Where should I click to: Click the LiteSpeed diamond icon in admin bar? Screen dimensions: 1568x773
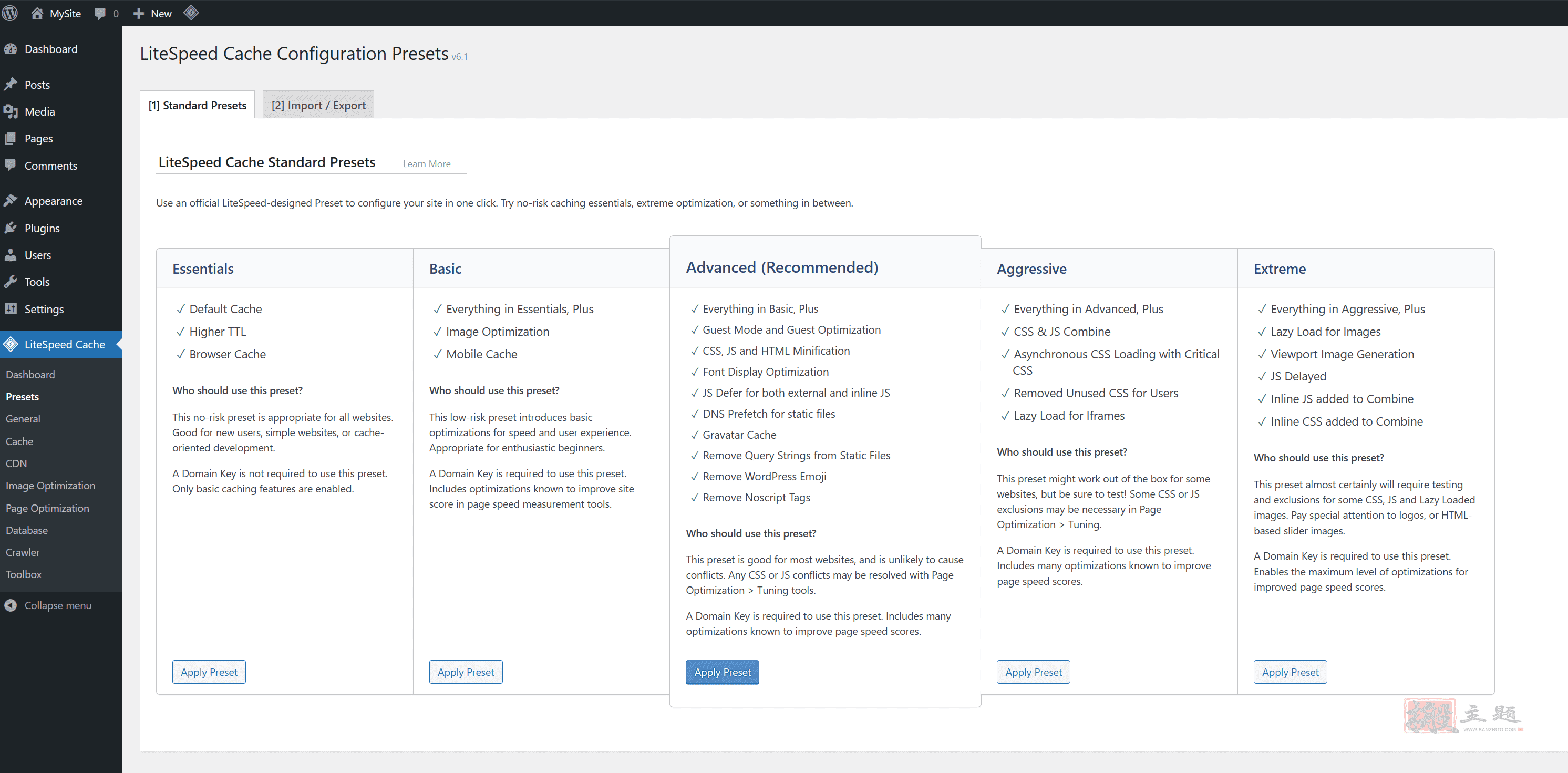coord(191,13)
